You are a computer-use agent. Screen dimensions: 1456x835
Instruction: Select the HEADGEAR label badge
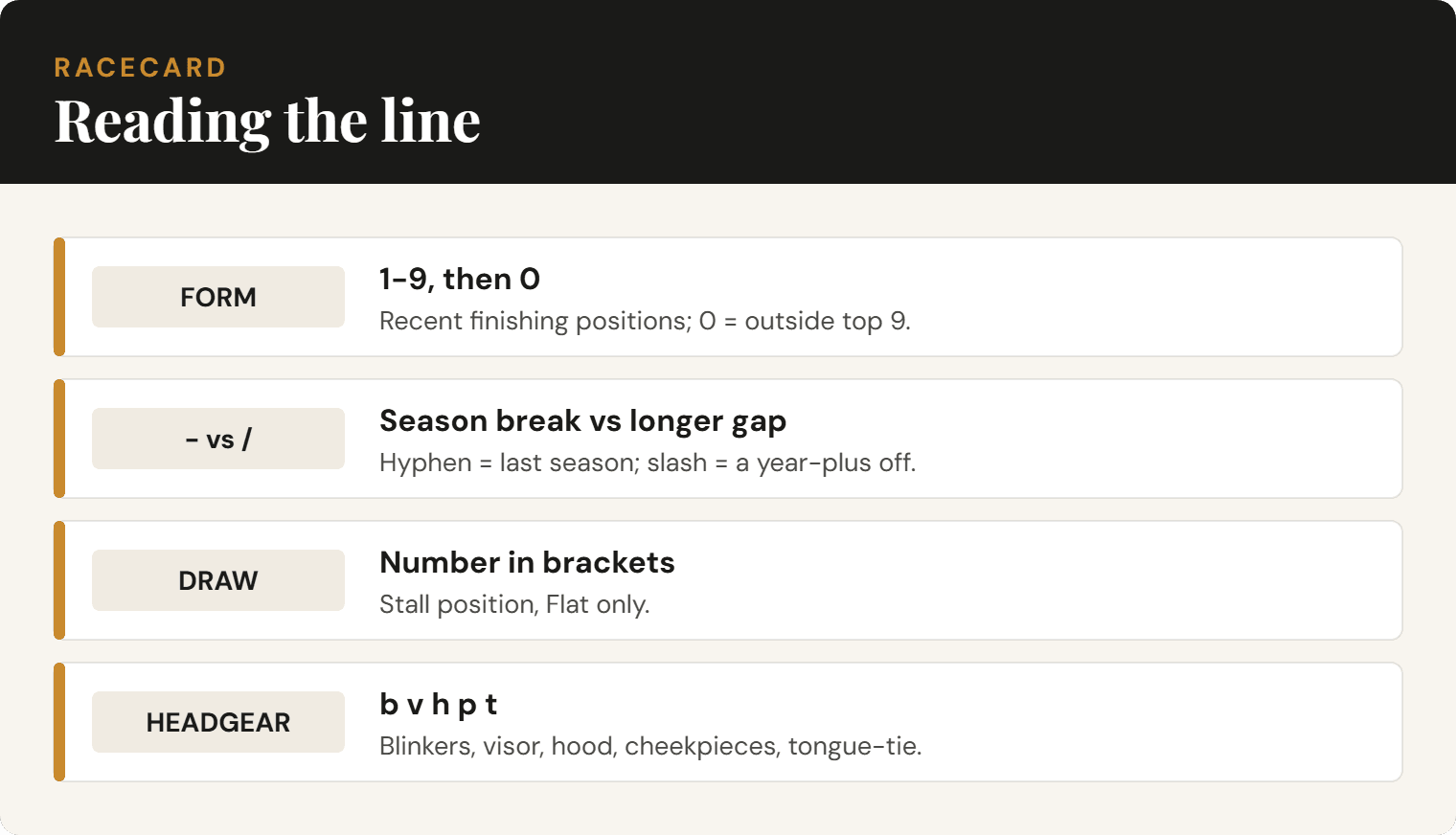(218, 722)
